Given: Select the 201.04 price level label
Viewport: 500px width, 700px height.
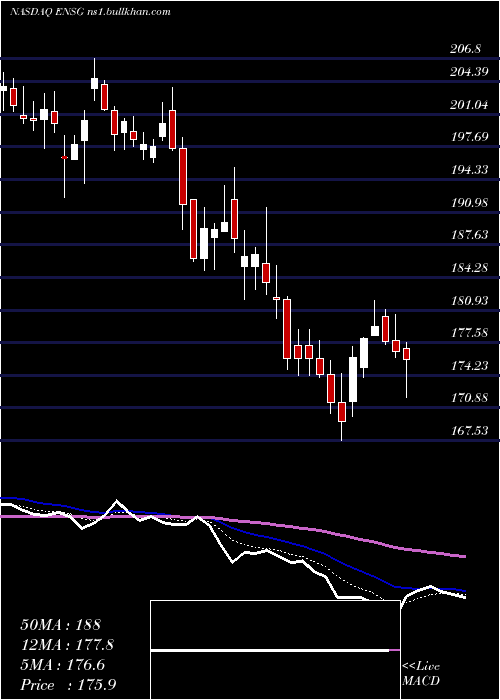Looking at the screenshot, I should [x=468, y=105].
